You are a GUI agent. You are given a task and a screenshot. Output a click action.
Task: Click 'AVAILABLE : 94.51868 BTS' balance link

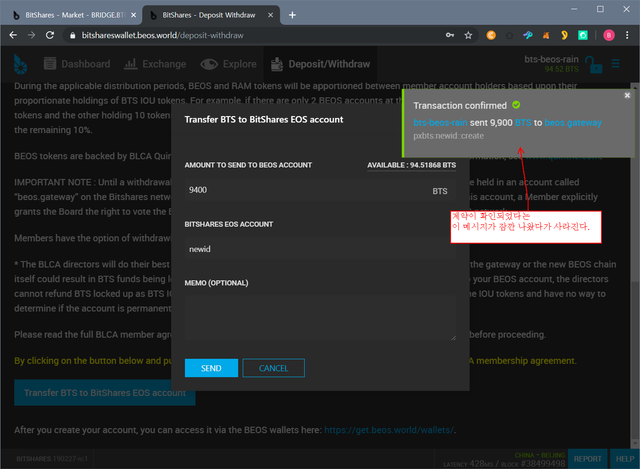point(411,165)
